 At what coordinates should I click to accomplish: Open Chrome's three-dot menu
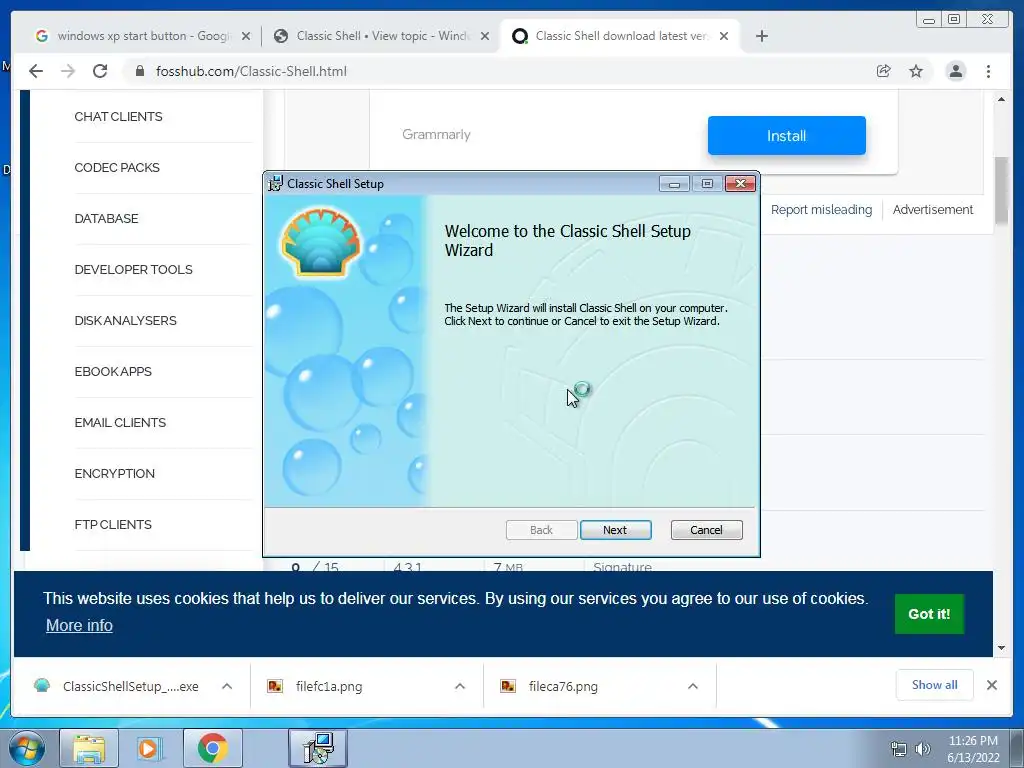coord(988,71)
